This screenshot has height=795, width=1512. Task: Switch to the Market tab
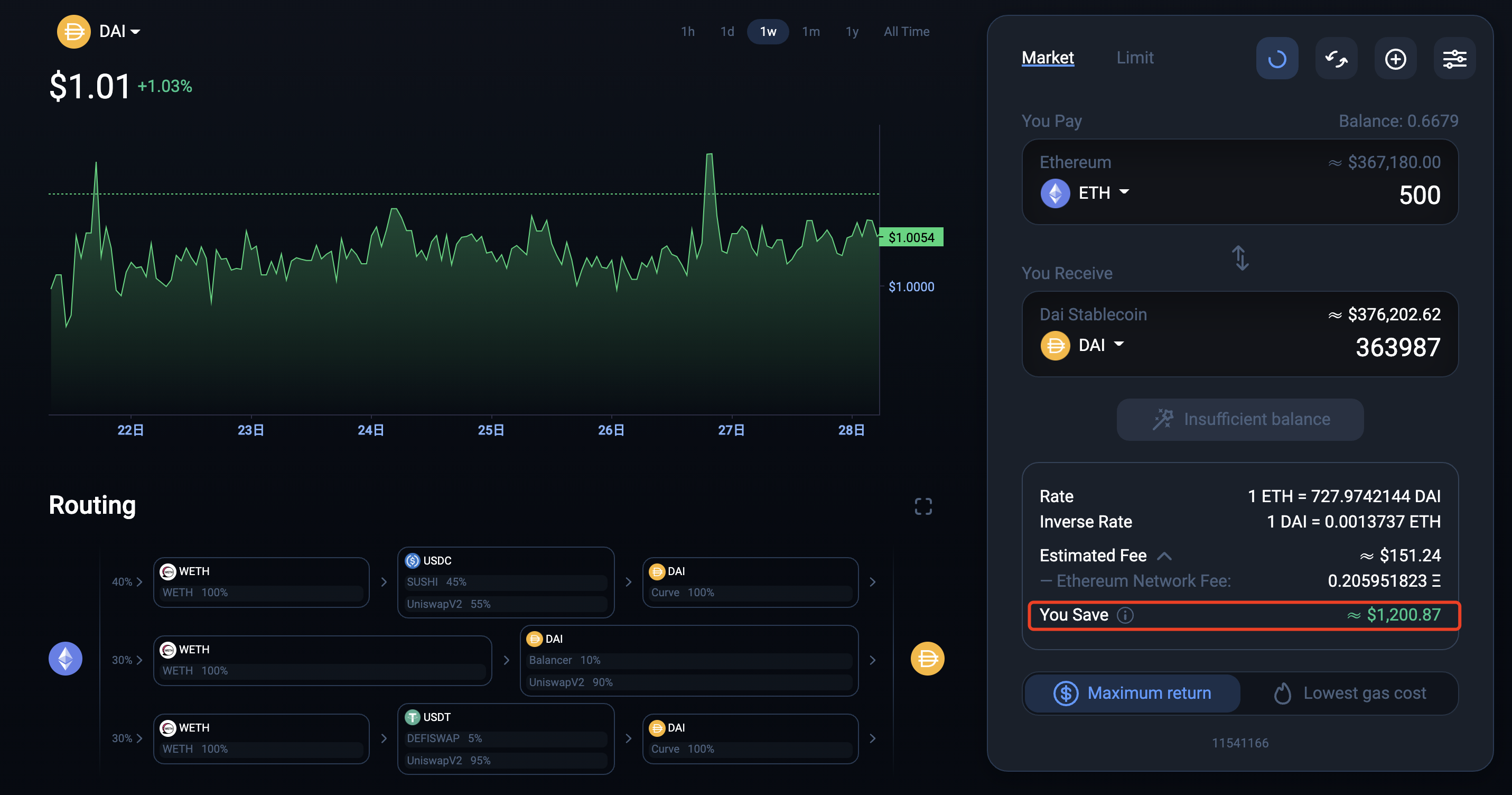pyautogui.click(x=1048, y=58)
